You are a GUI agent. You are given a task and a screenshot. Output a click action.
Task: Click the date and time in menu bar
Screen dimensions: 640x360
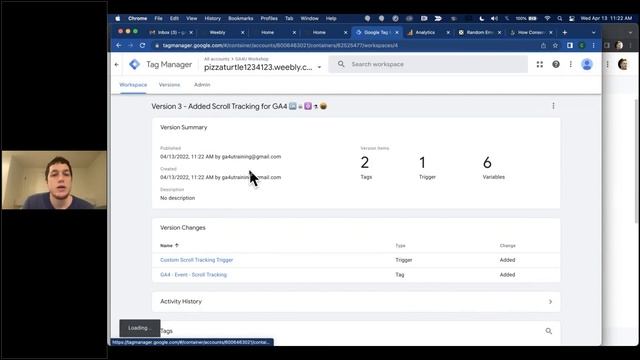tap(606, 18)
